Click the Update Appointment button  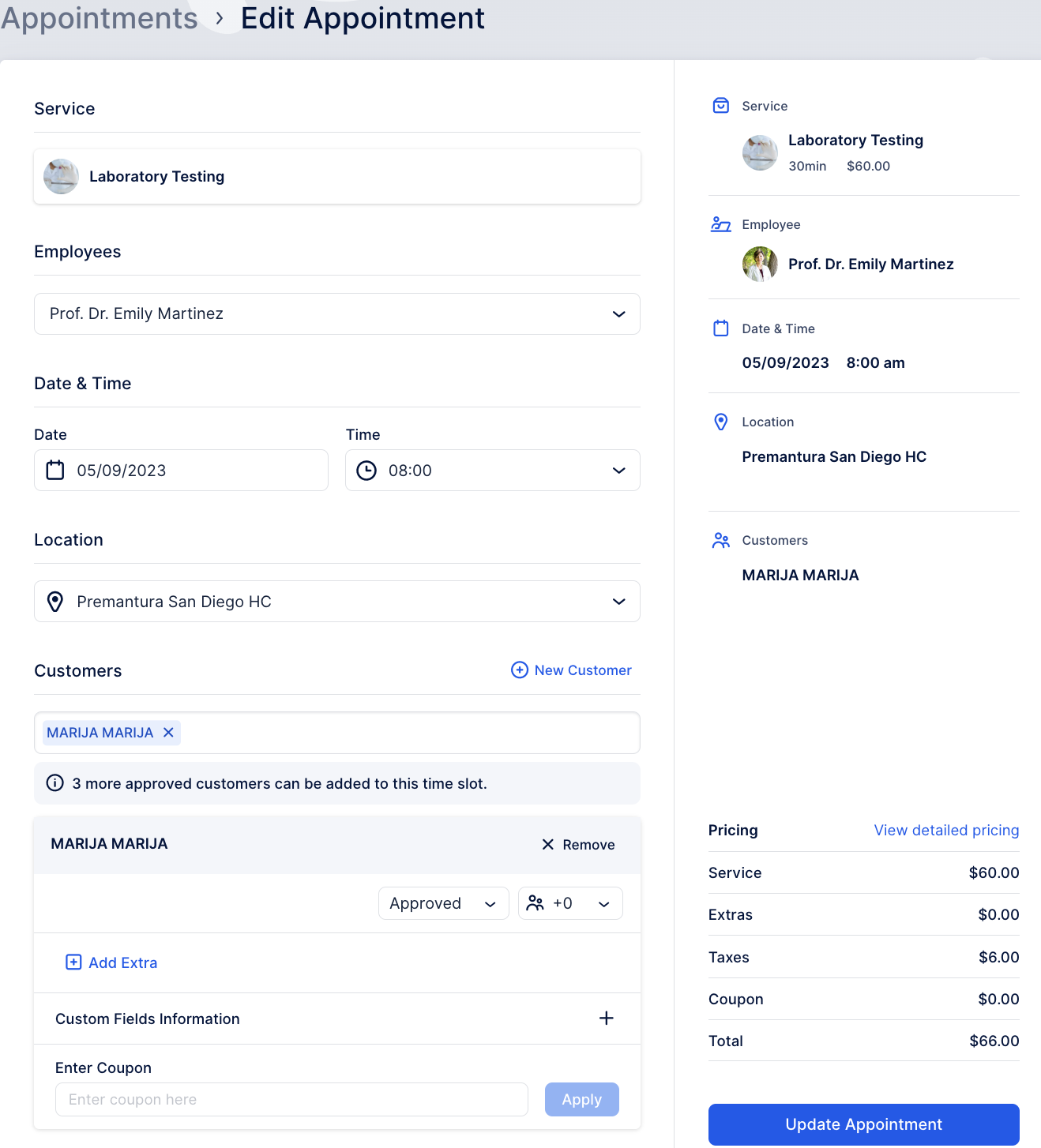pos(863,1124)
